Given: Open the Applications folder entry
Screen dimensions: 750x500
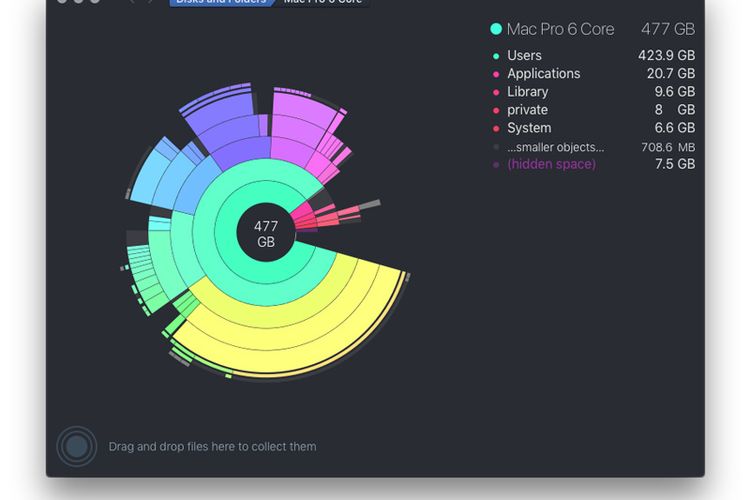Looking at the screenshot, I should click(594, 74).
